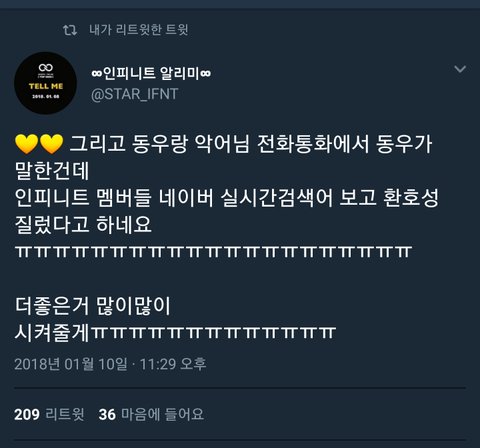Open the TELL ME profile avatar
480x448 pixels.
point(46,83)
